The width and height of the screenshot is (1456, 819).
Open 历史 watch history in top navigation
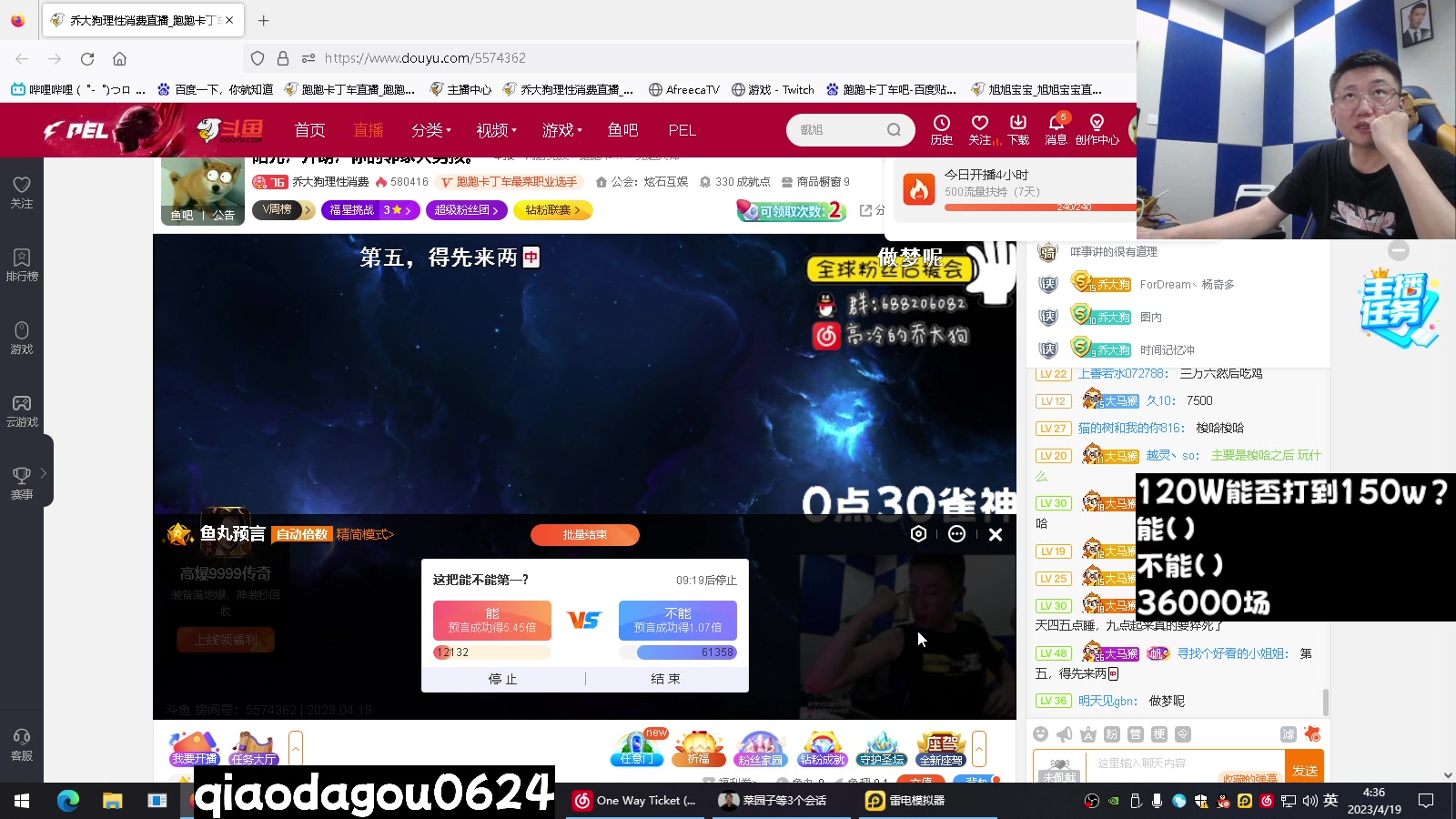point(941,130)
